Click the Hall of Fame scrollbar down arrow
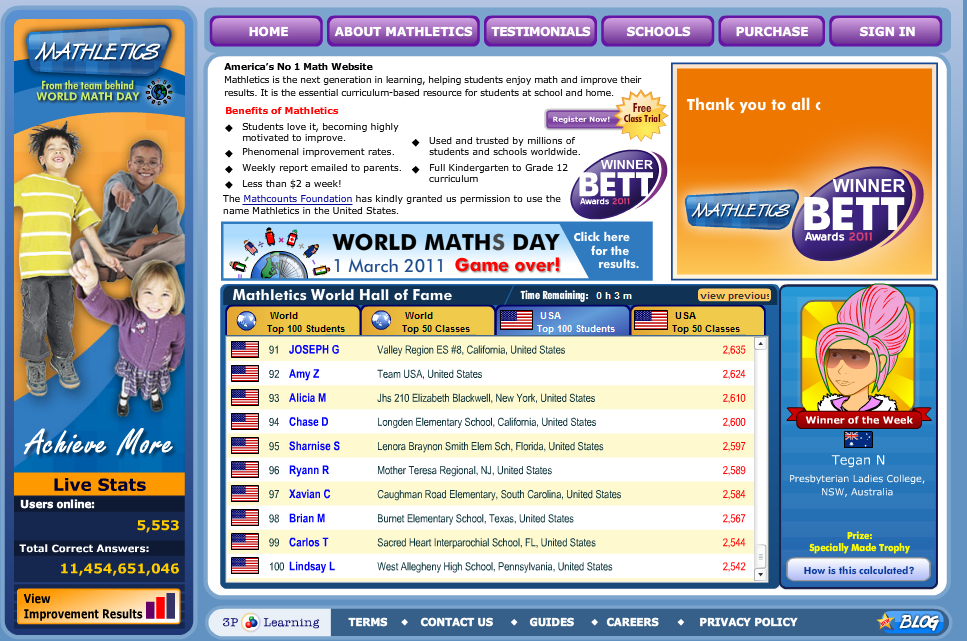 click(760, 574)
